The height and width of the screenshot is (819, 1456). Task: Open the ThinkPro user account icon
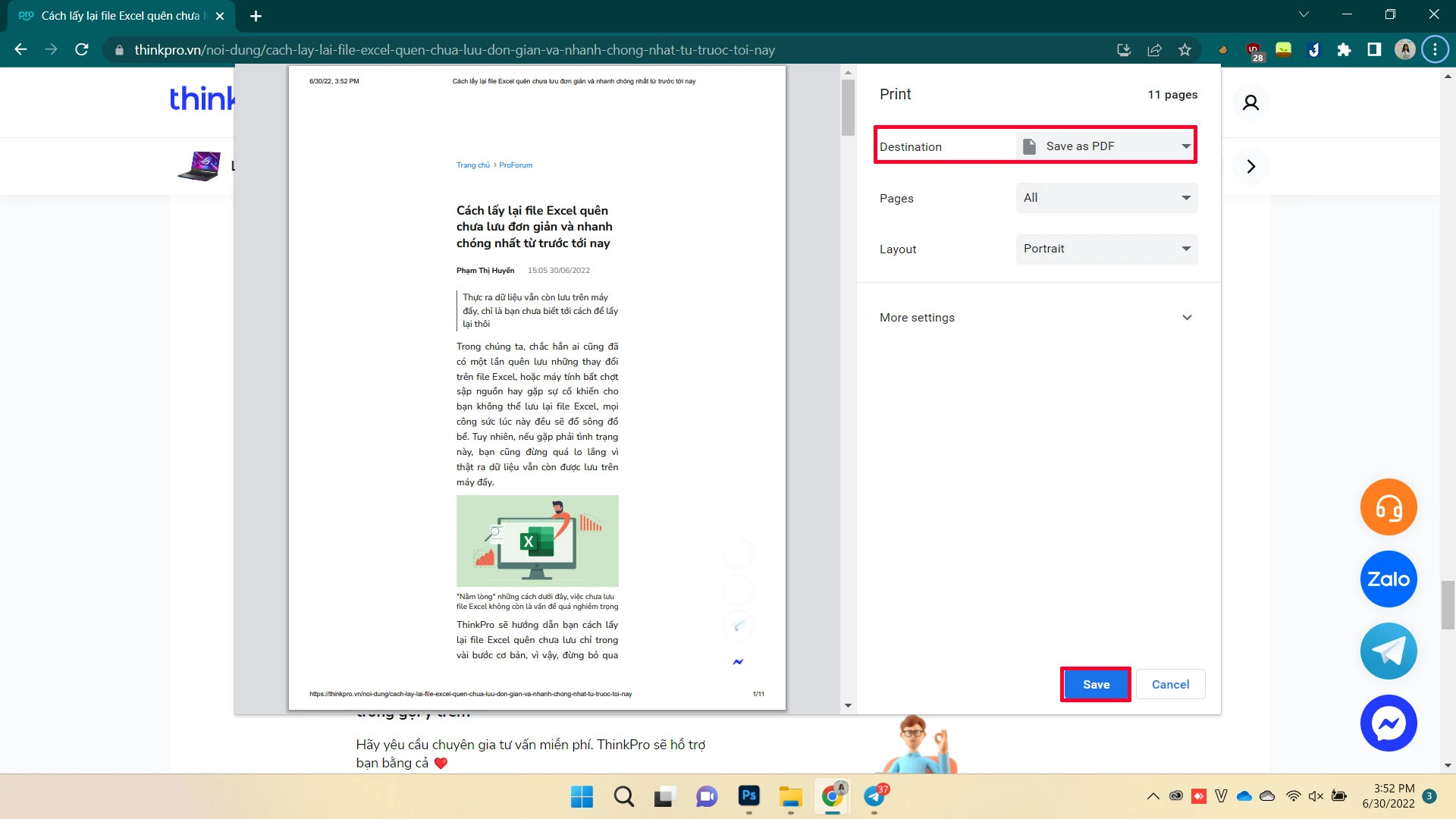tap(1250, 102)
